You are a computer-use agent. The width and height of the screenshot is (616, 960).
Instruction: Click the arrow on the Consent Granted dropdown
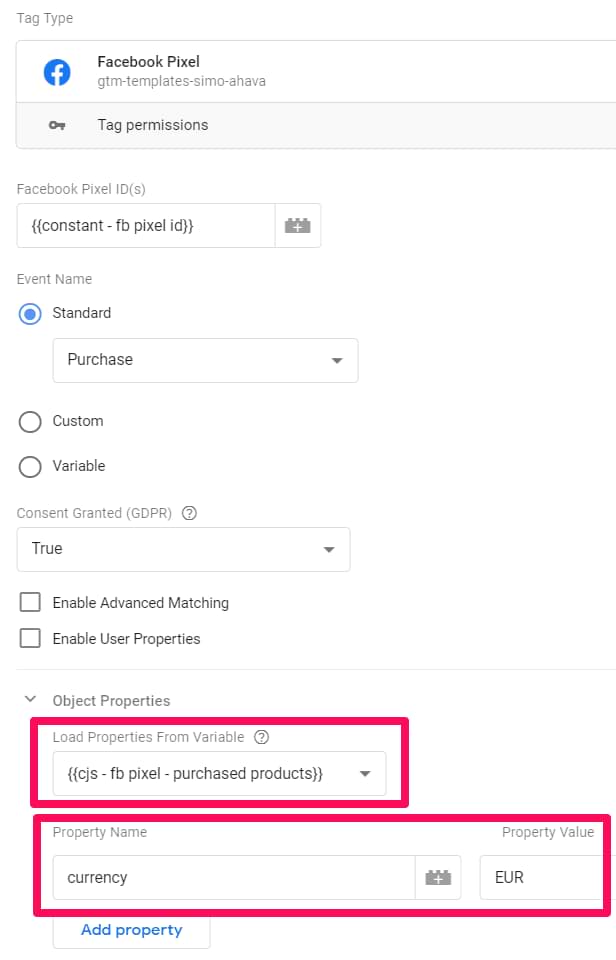[329, 549]
